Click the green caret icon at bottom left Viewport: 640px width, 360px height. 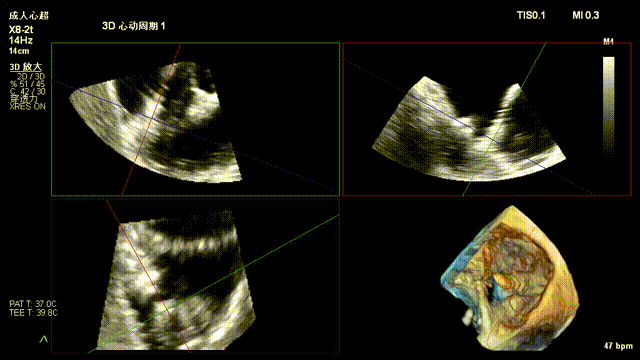[43, 339]
